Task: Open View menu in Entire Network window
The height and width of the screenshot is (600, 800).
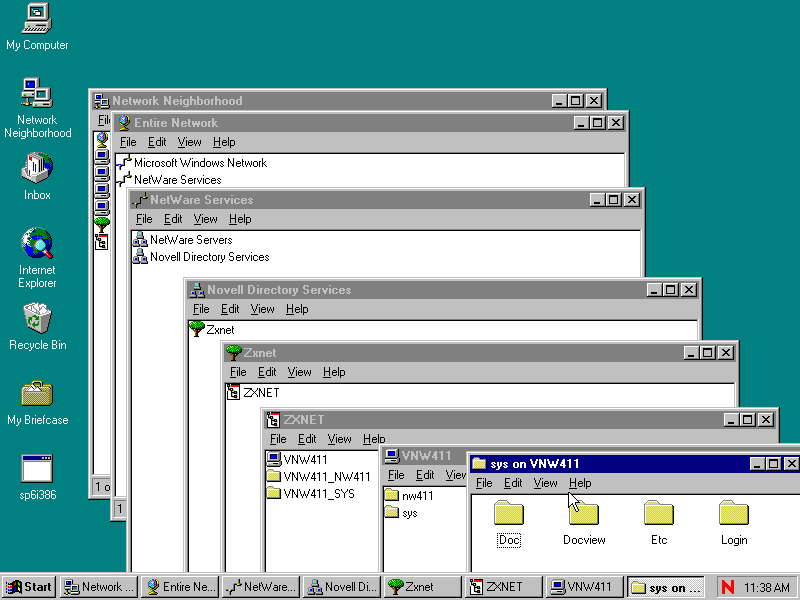Action: (x=189, y=142)
